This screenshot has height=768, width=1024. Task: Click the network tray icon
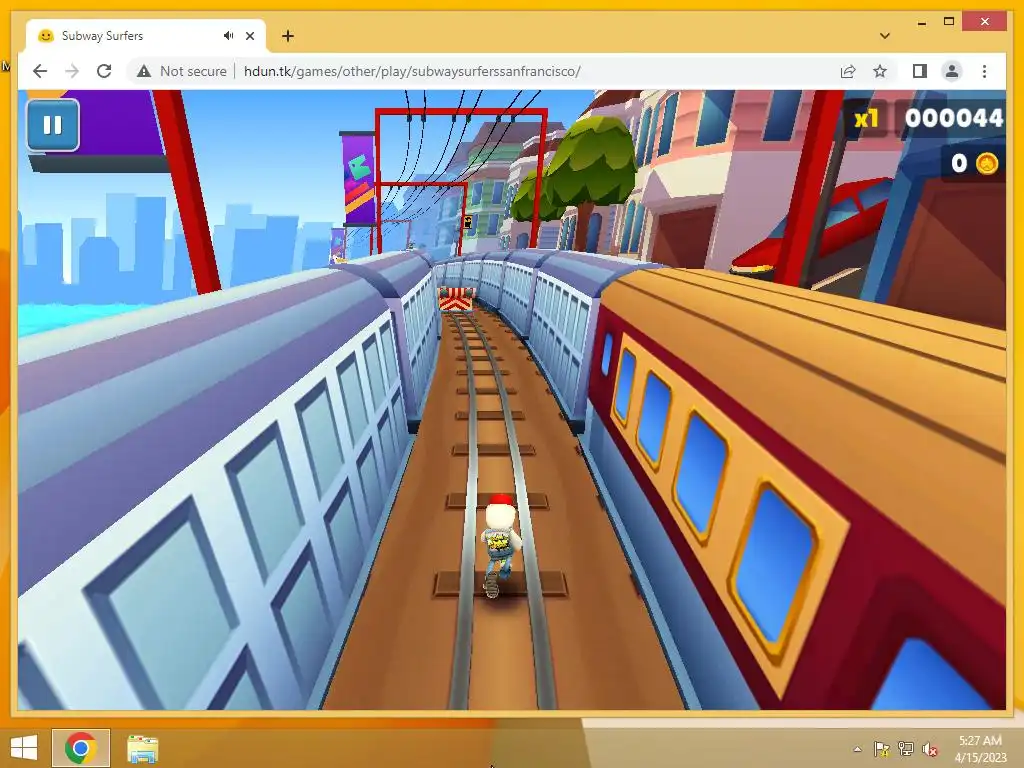(x=905, y=749)
